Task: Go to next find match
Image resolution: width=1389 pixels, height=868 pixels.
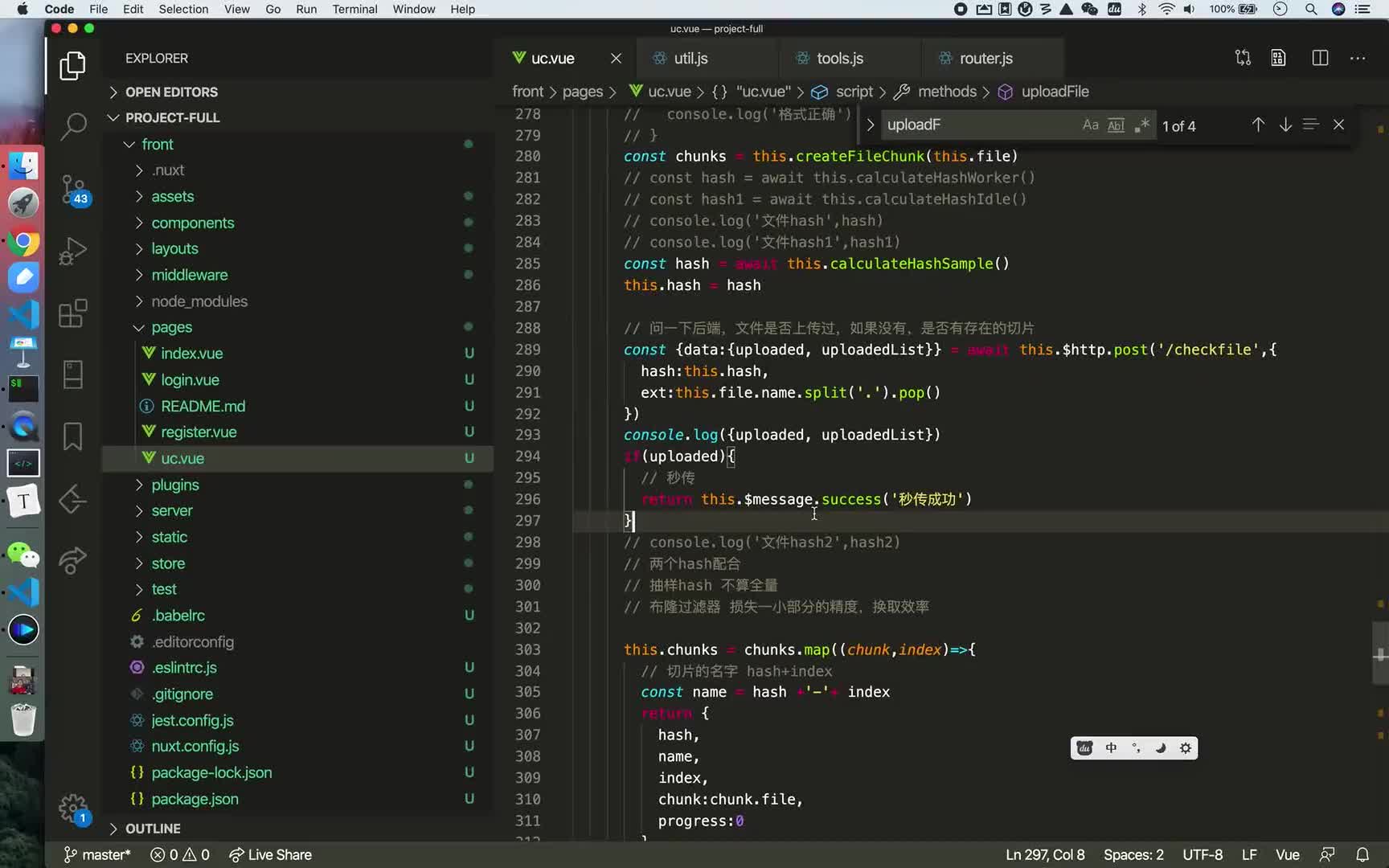Action: pos(1285,125)
